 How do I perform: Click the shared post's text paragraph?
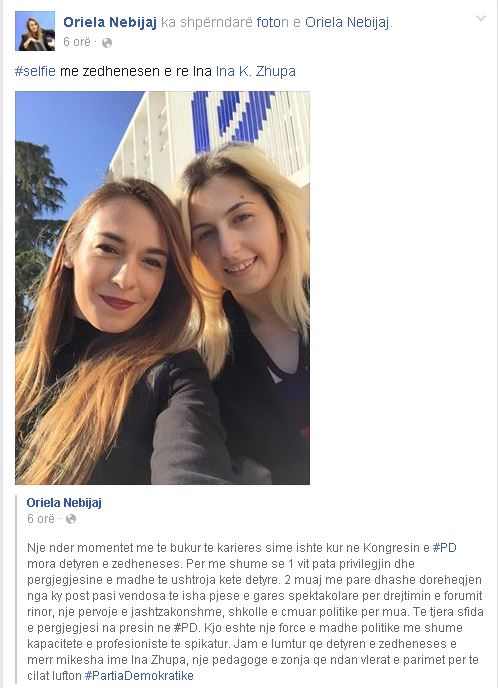click(x=255, y=612)
